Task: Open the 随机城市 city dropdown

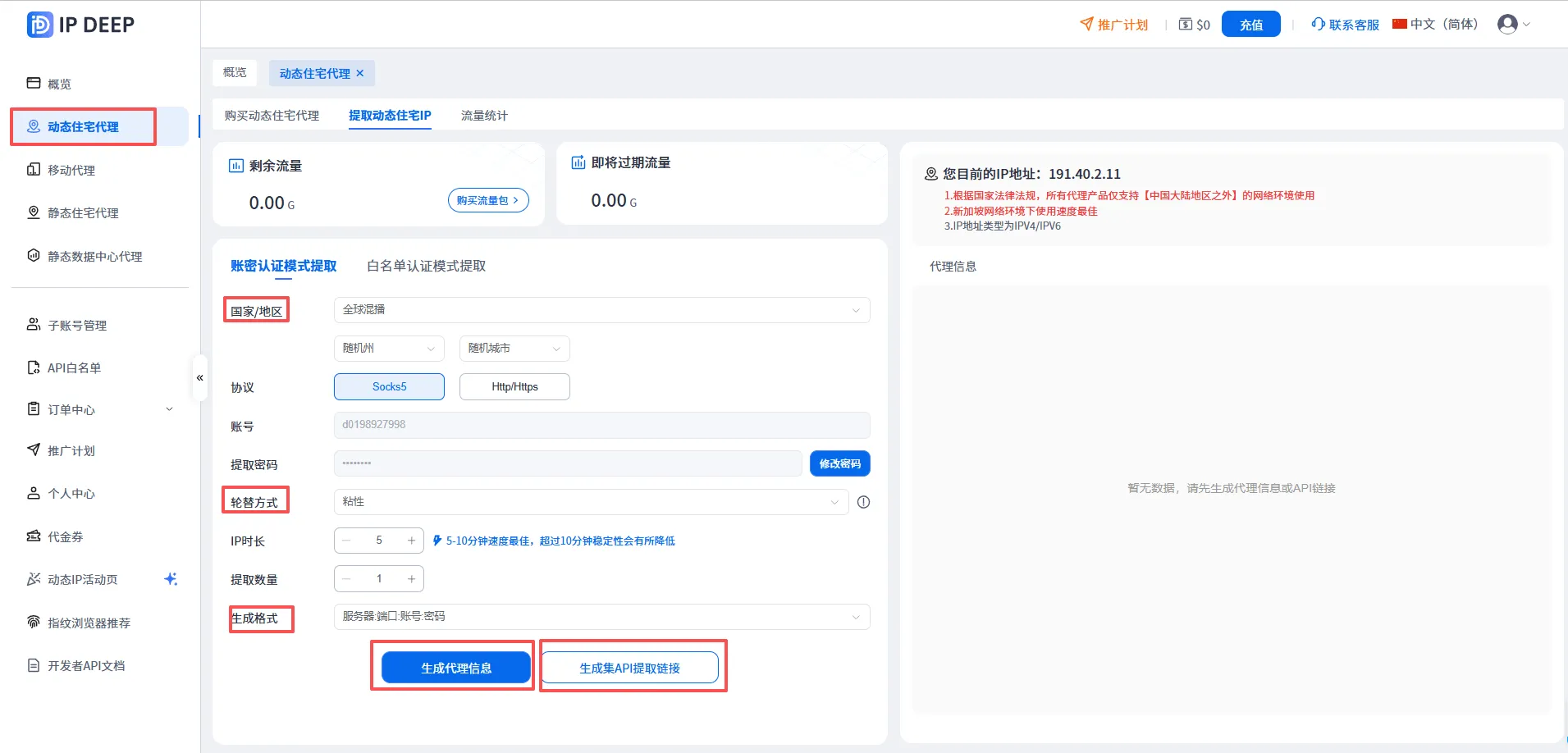Action: 514,349
